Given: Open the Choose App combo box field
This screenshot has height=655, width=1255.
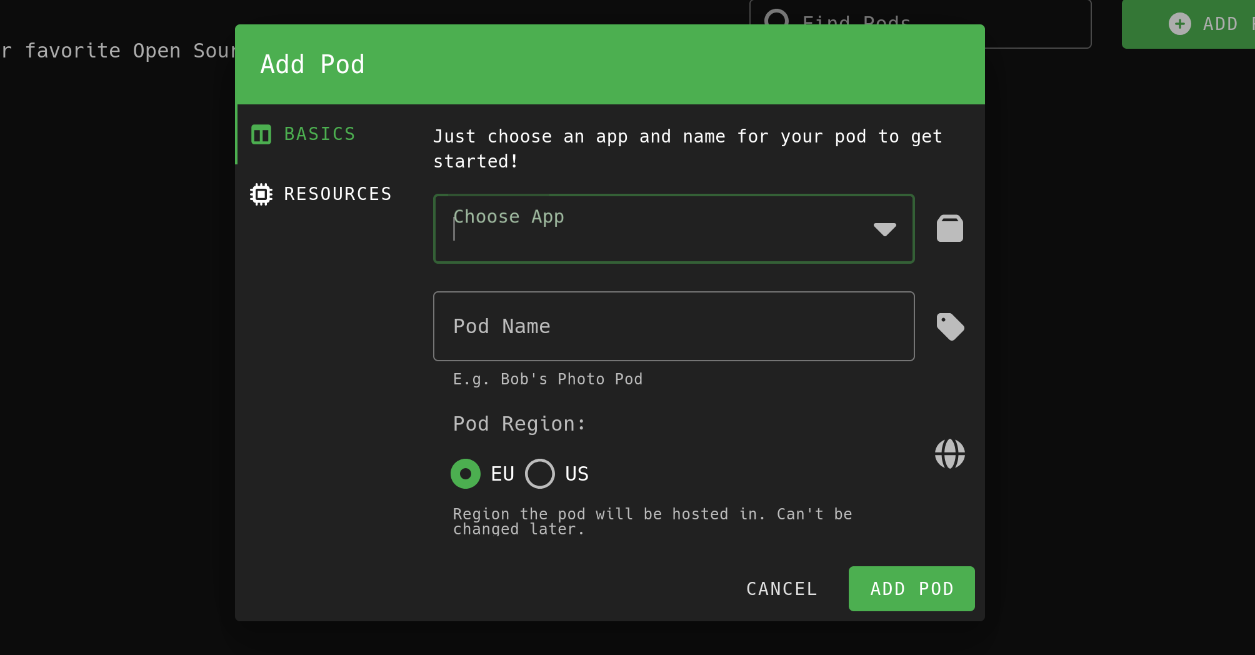Looking at the screenshot, I should [x=650, y=230].
